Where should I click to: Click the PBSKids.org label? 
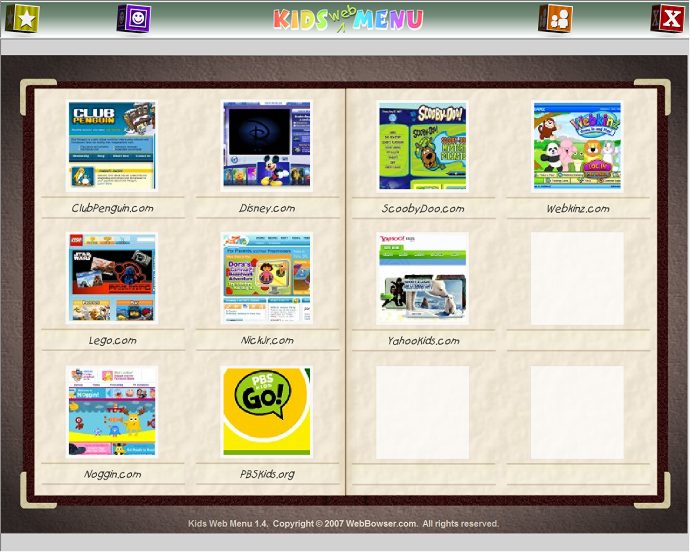point(267,474)
